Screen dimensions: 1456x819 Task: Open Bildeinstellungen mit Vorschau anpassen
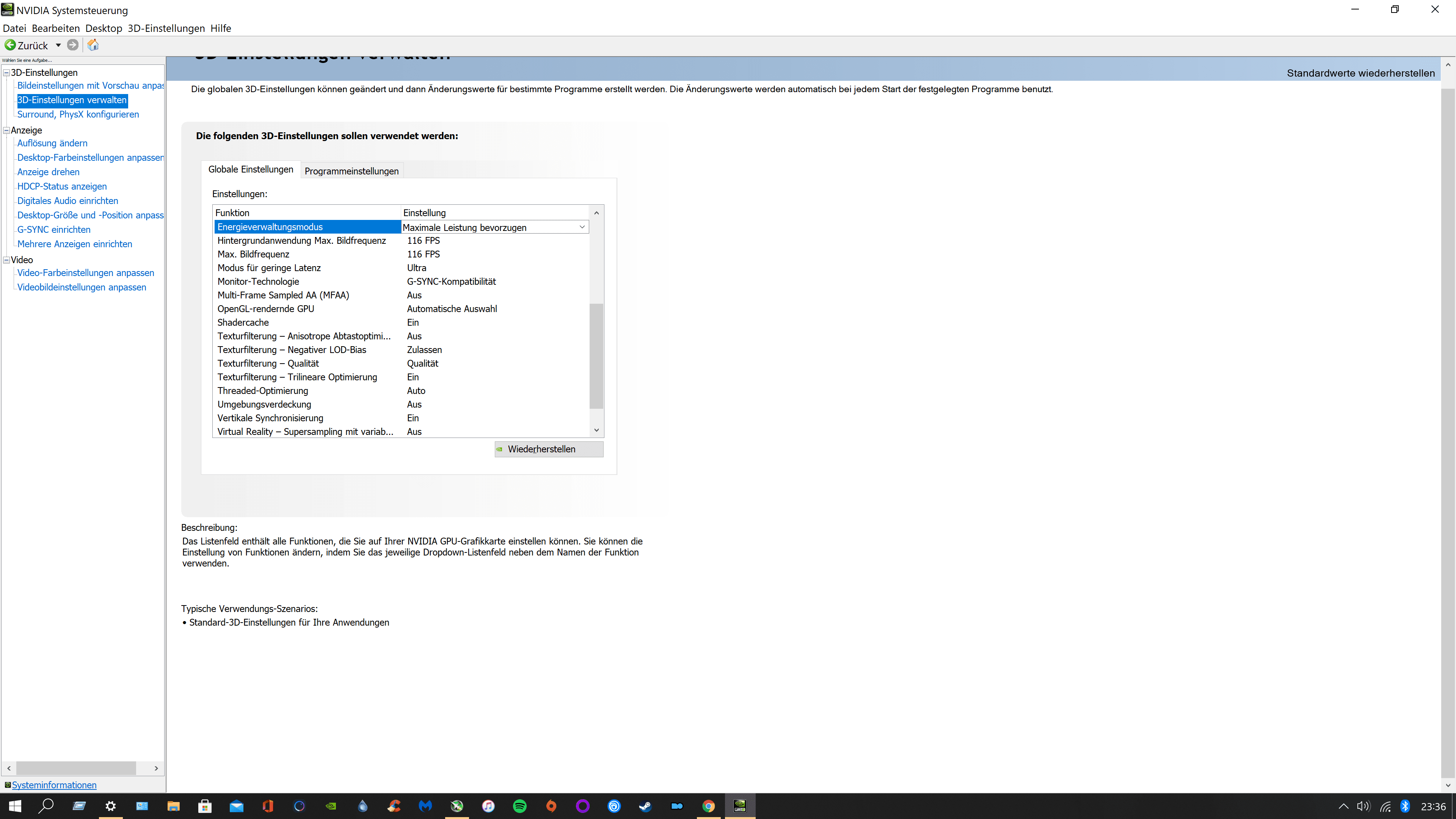[x=91, y=86]
